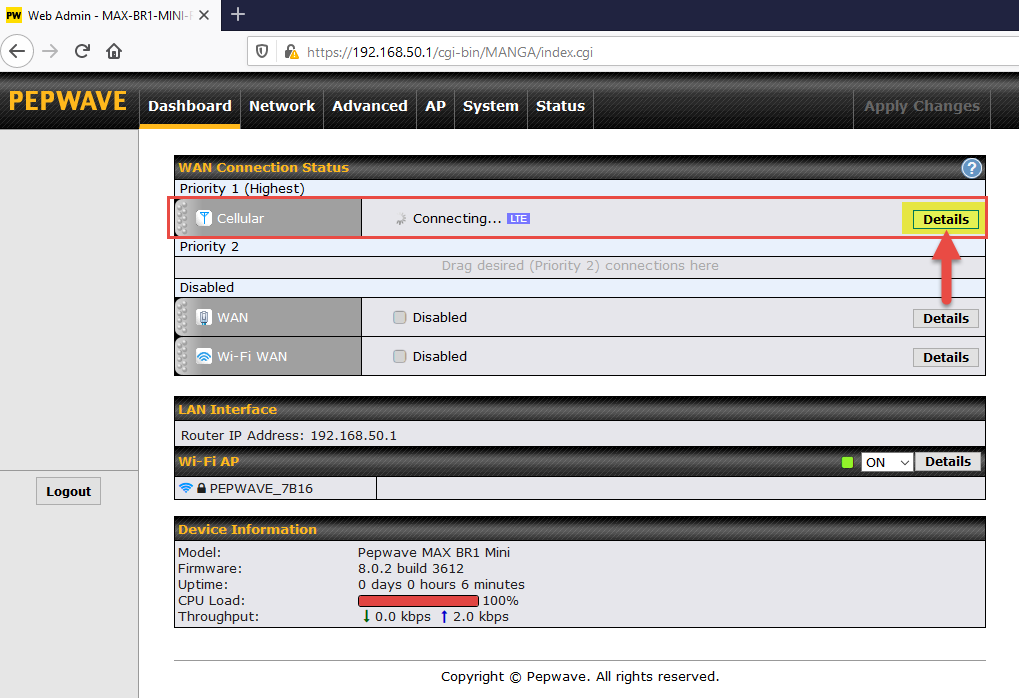Open Details for WAN connection

[946, 318]
